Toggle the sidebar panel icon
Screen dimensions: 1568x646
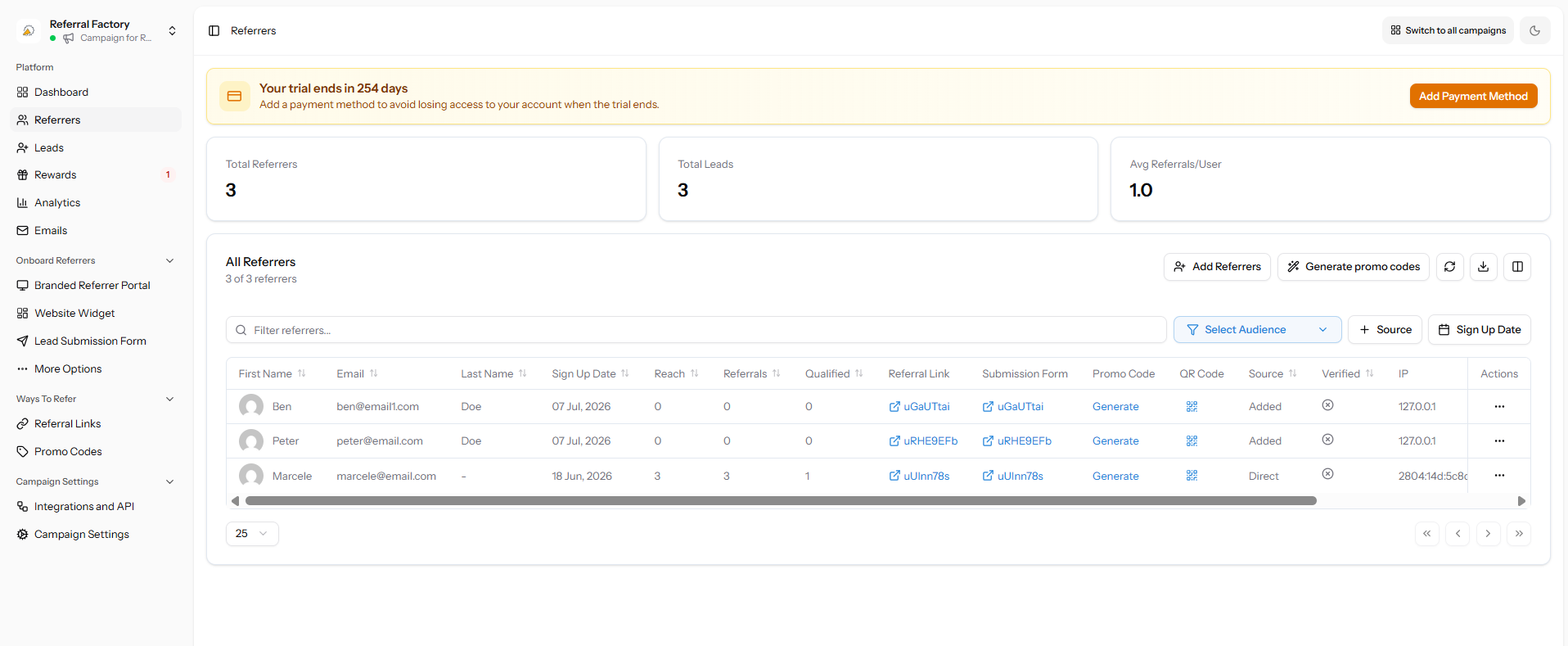214,30
